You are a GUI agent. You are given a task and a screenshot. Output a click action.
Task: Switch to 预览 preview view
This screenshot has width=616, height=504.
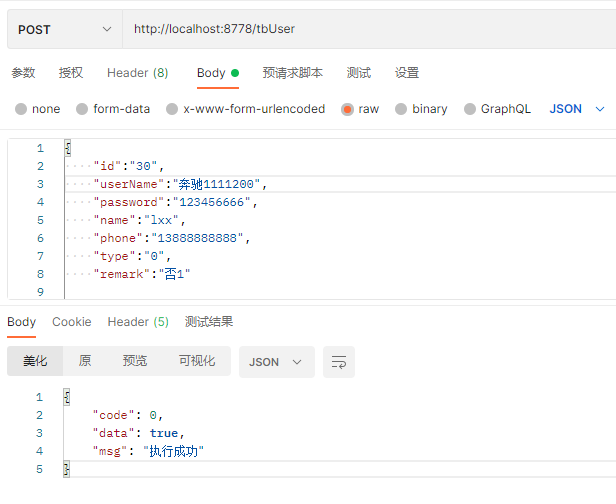(x=135, y=361)
